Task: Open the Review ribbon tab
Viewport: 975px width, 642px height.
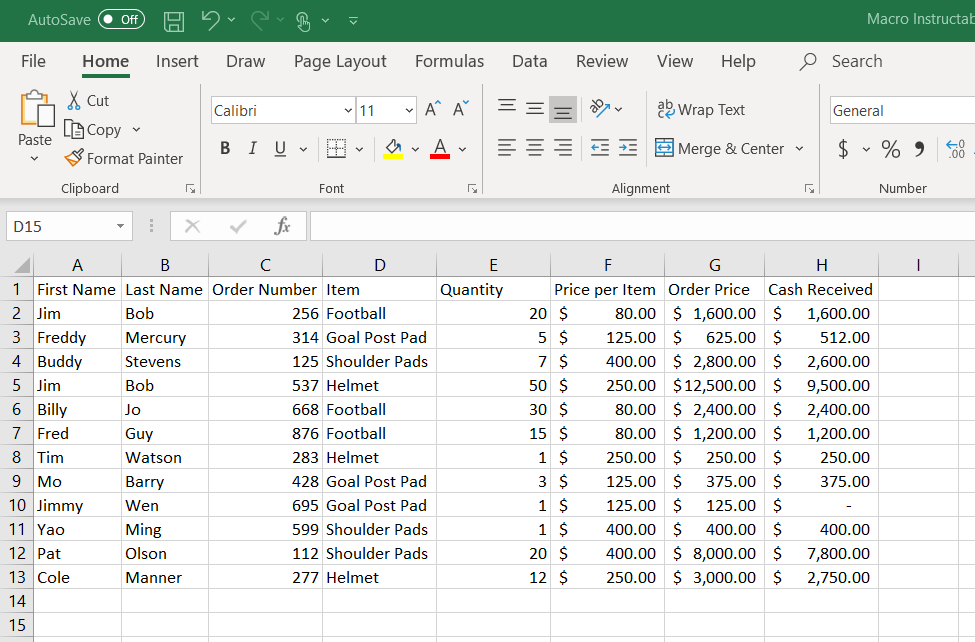Action: [x=601, y=61]
